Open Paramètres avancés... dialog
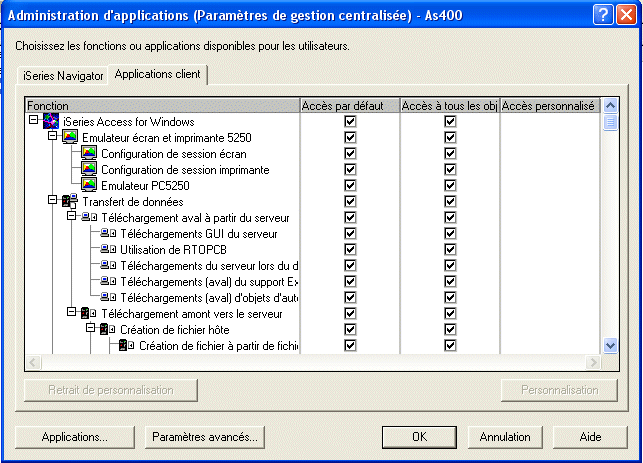The height and width of the screenshot is (463, 643). (x=205, y=437)
